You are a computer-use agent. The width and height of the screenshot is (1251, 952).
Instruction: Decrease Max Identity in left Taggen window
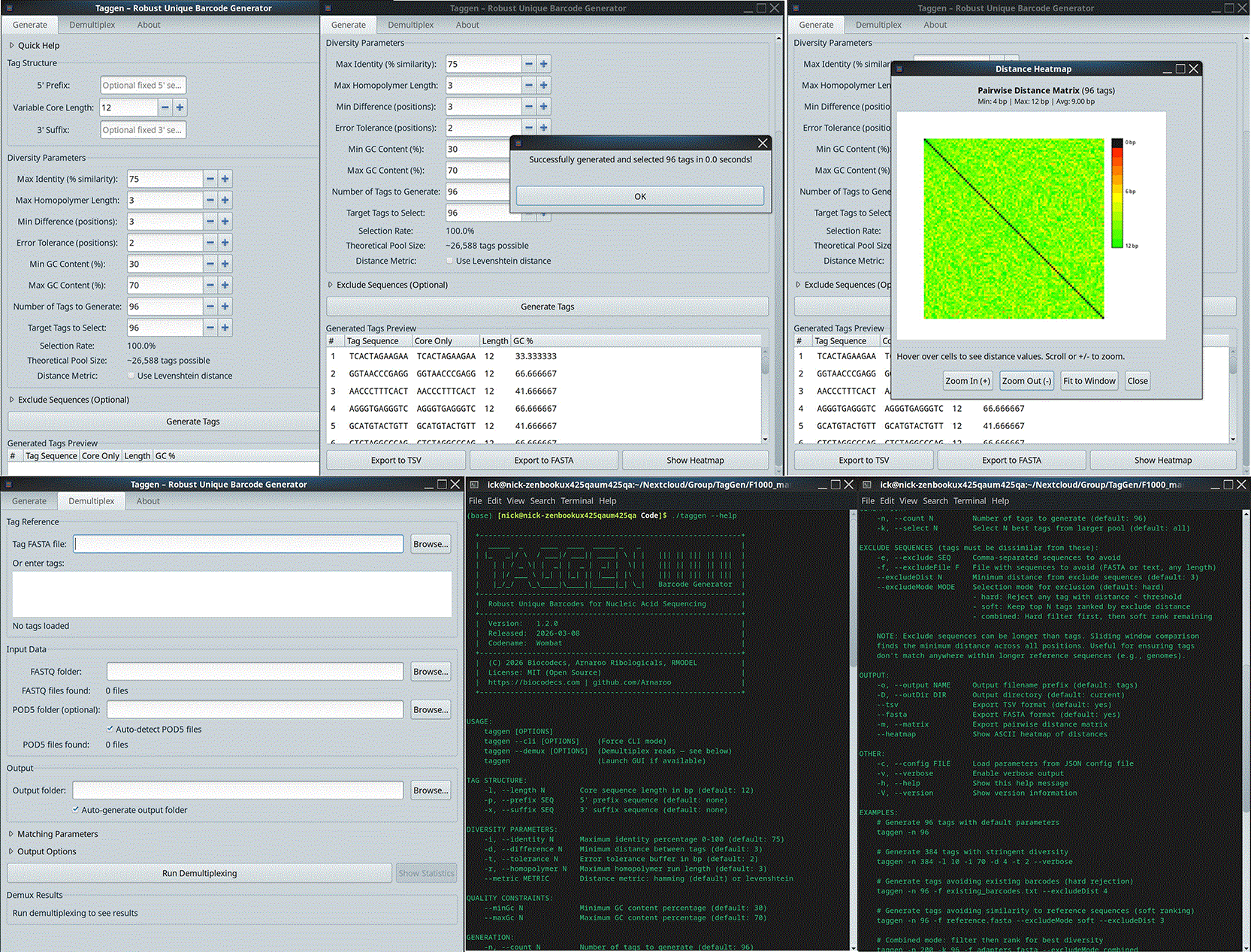coord(210,179)
